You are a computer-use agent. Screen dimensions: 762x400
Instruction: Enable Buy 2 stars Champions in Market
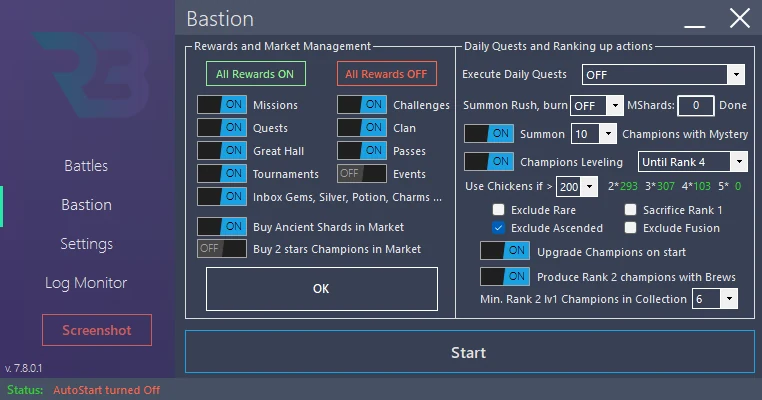[222, 248]
